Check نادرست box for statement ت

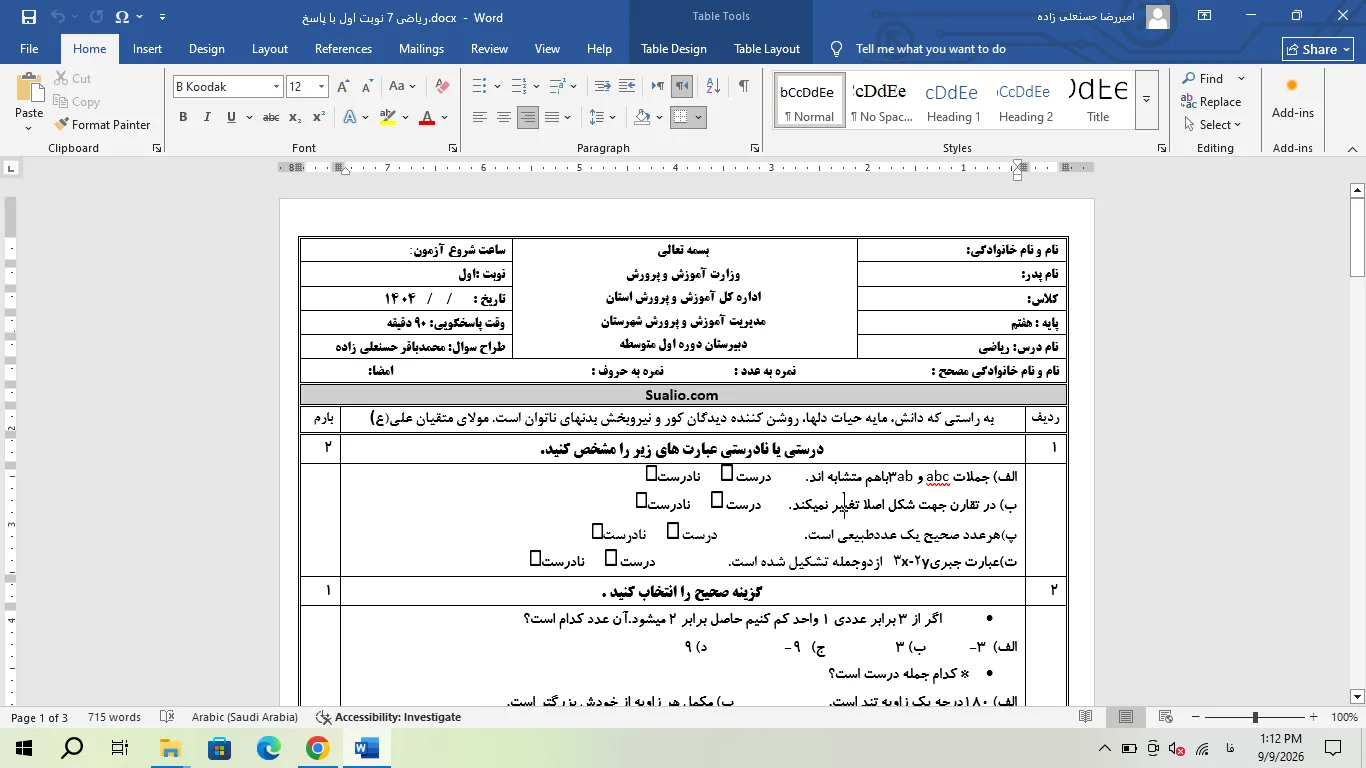(536, 558)
